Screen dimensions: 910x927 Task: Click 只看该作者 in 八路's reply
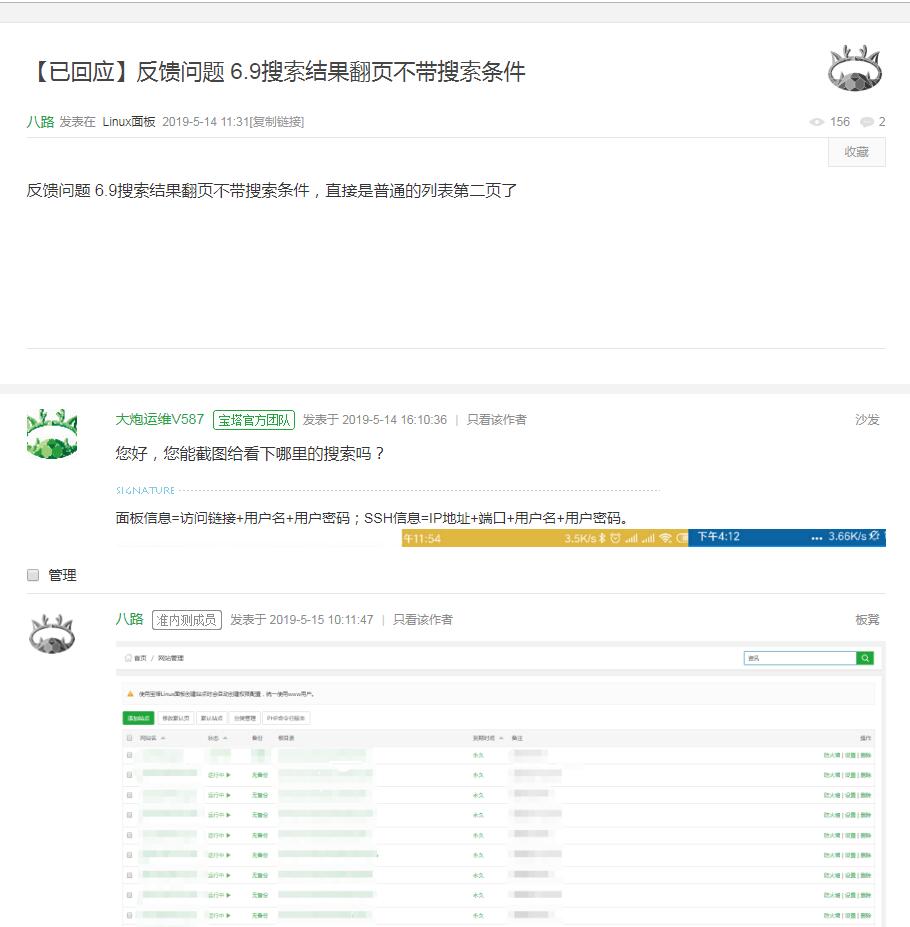(x=423, y=620)
